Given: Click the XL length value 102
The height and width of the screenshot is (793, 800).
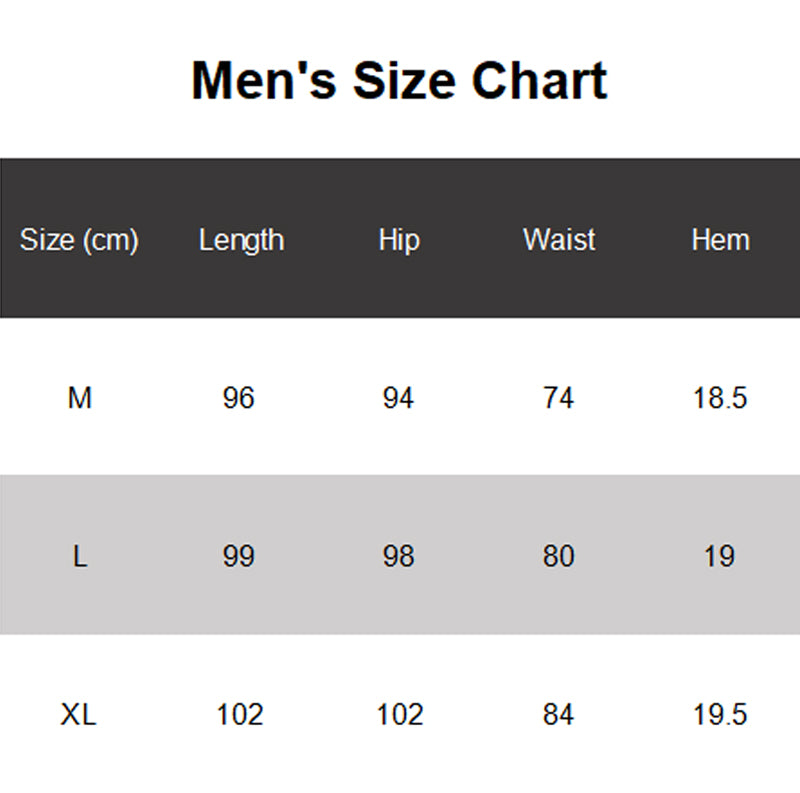Looking at the screenshot, I should coord(240,715).
